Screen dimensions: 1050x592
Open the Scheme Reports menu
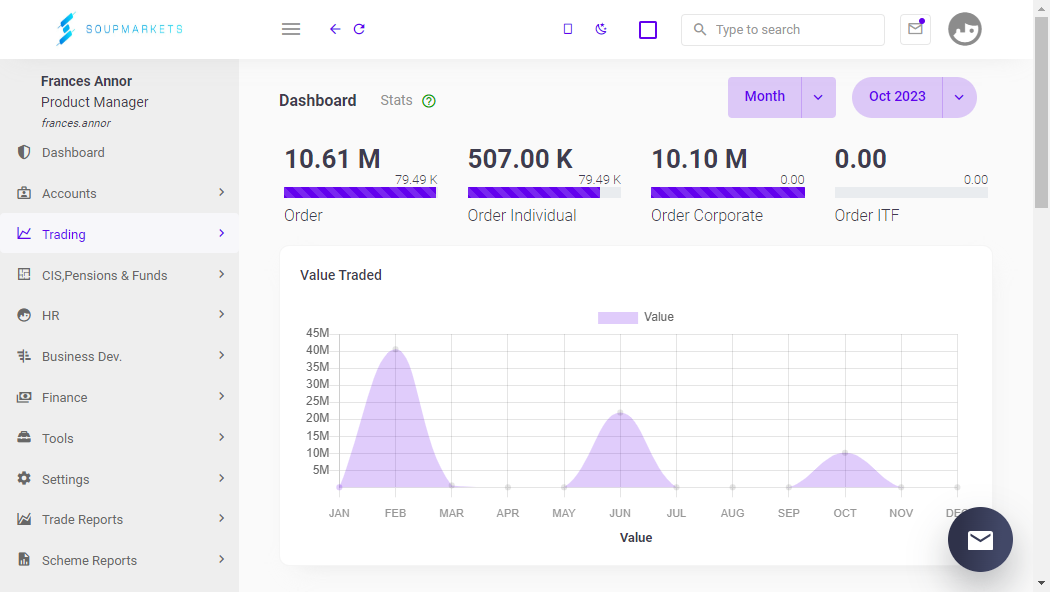click(x=119, y=561)
